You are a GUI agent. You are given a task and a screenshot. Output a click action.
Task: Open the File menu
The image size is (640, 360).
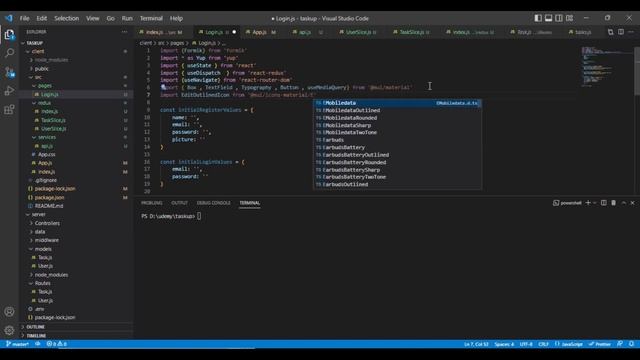pos(24,18)
